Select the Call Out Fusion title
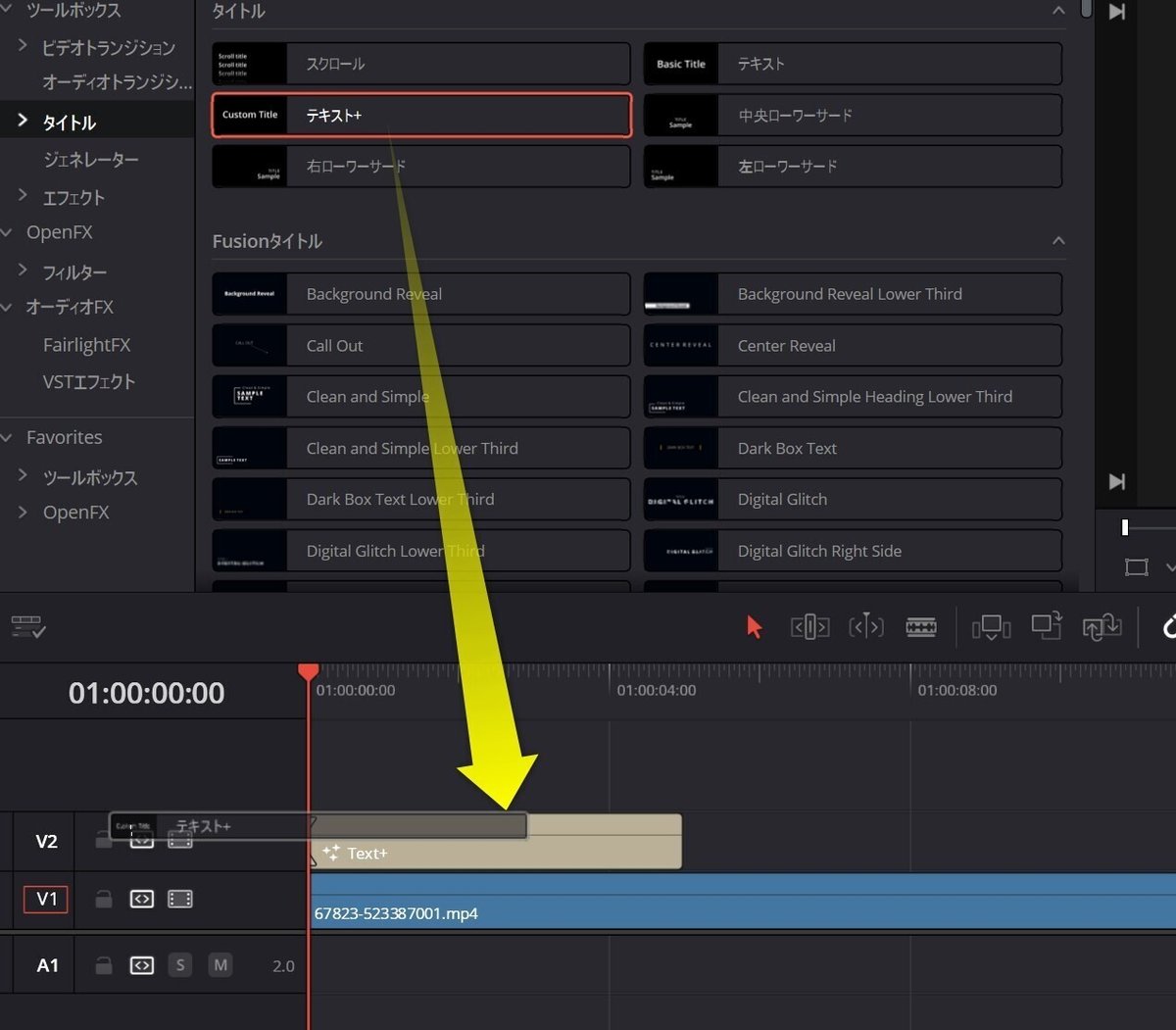Image resolution: width=1176 pixels, height=1030 pixels. [x=421, y=346]
